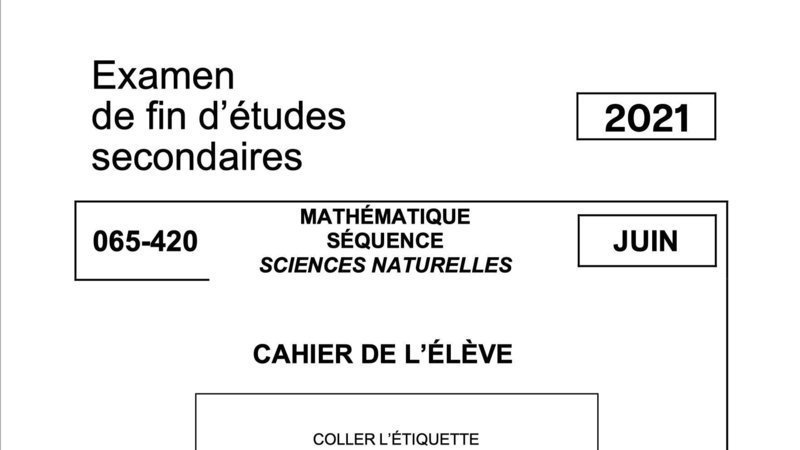This screenshot has height=450, width=800.
Task: Select the 'de fin d'études' title line
Action: [218, 116]
